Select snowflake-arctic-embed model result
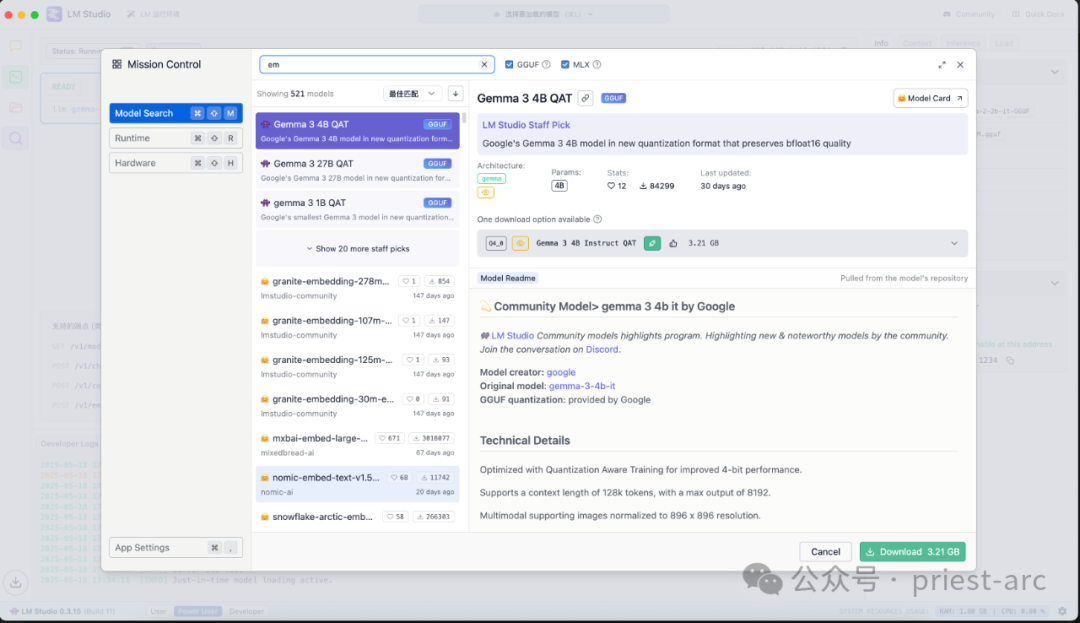Image resolution: width=1080 pixels, height=623 pixels. click(357, 518)
